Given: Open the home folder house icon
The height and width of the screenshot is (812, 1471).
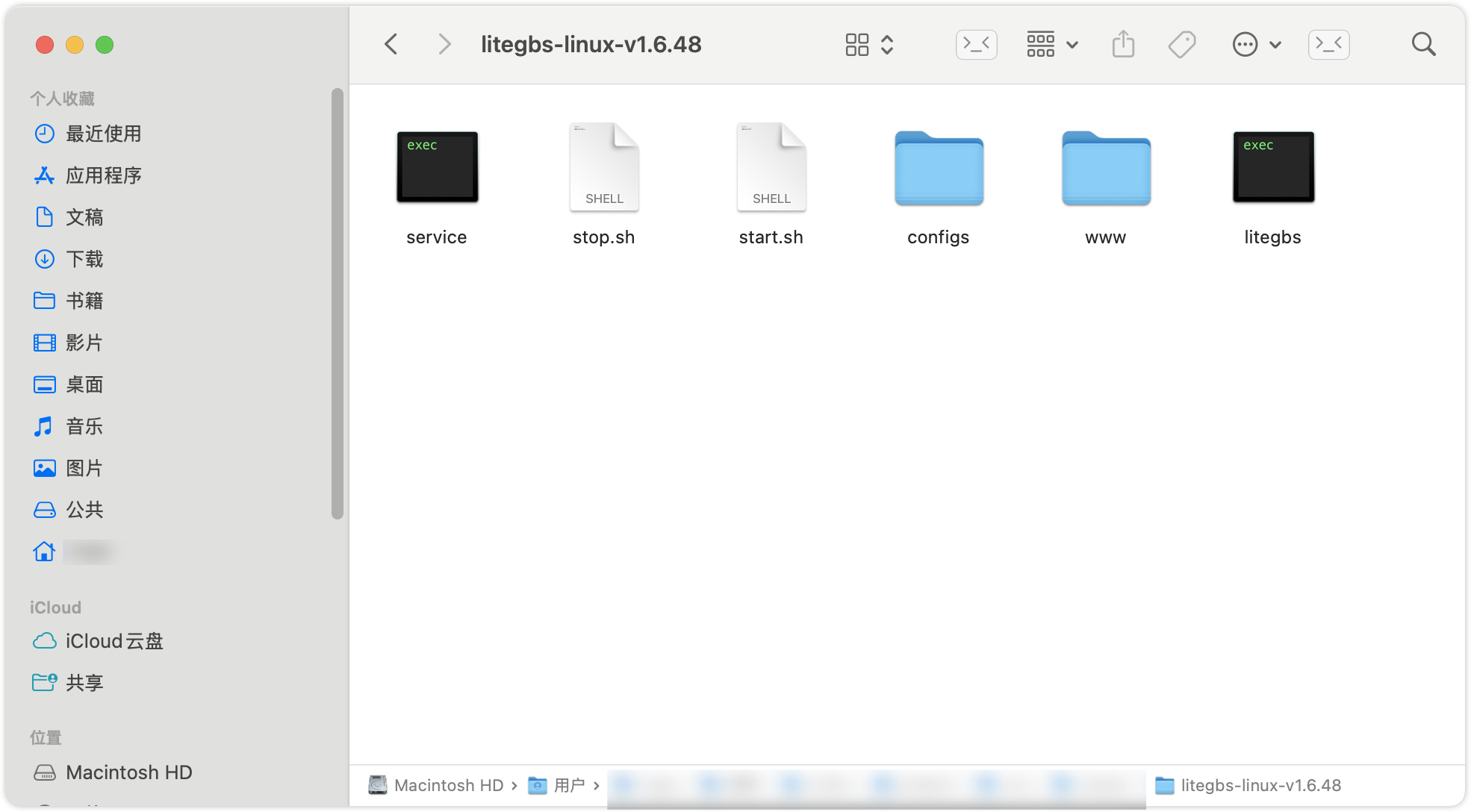Looking at the screenshot, I should pyautogui.click(x=44, y=552).
